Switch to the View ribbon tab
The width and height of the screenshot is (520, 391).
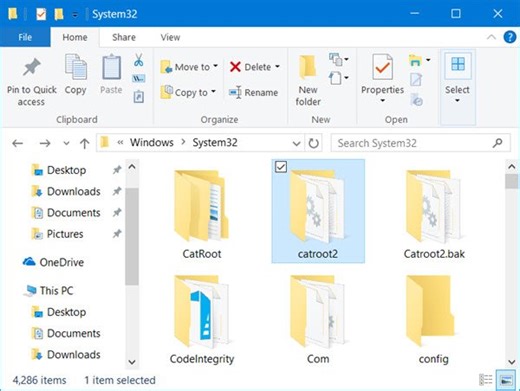pos(170,37)
